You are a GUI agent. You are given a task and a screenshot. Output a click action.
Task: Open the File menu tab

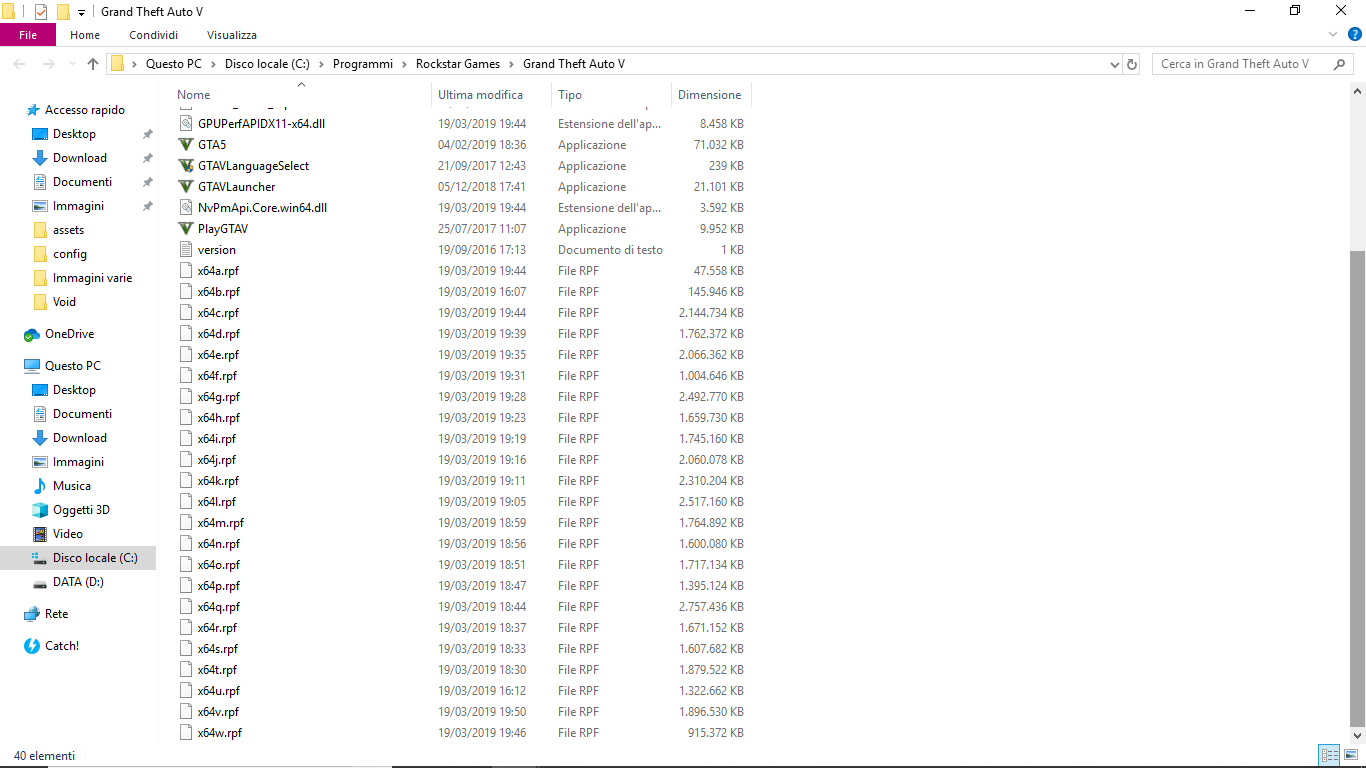(28, 35)
